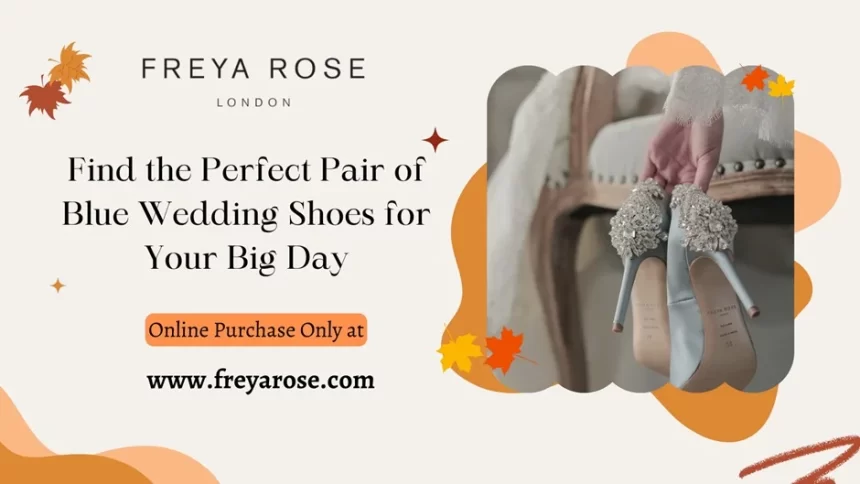Click the orange and red maple leaves beside the logo
This screenshot has height=484, width=860.
click(55, 80)
